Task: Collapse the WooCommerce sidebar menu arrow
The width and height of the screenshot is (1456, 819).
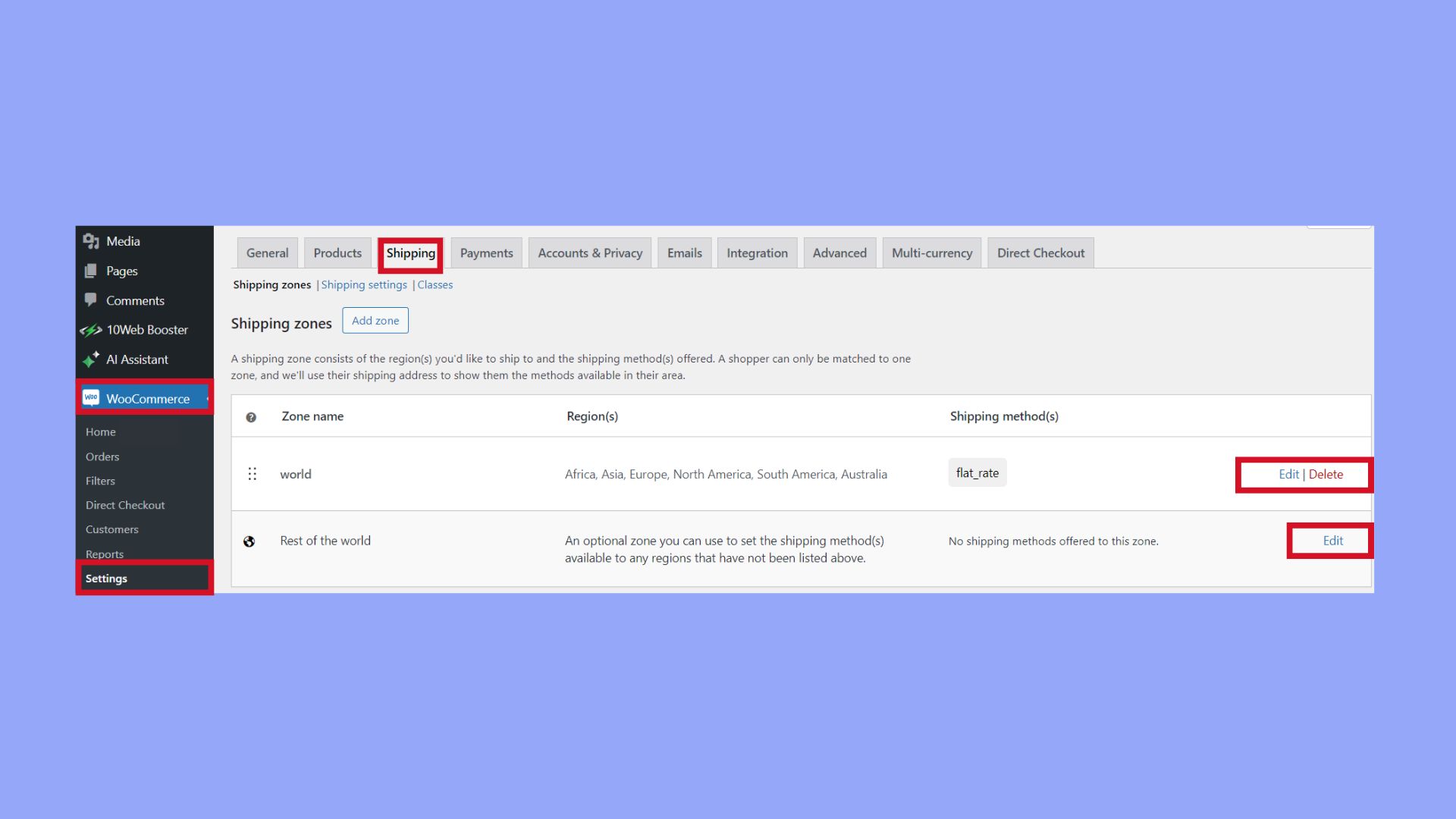Action: coord(206,397)
